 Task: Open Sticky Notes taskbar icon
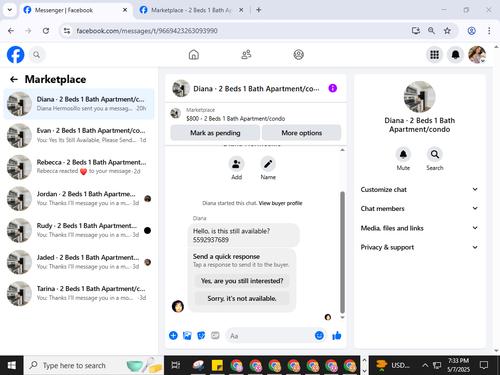pyautogui.click(x=217, y=365)
